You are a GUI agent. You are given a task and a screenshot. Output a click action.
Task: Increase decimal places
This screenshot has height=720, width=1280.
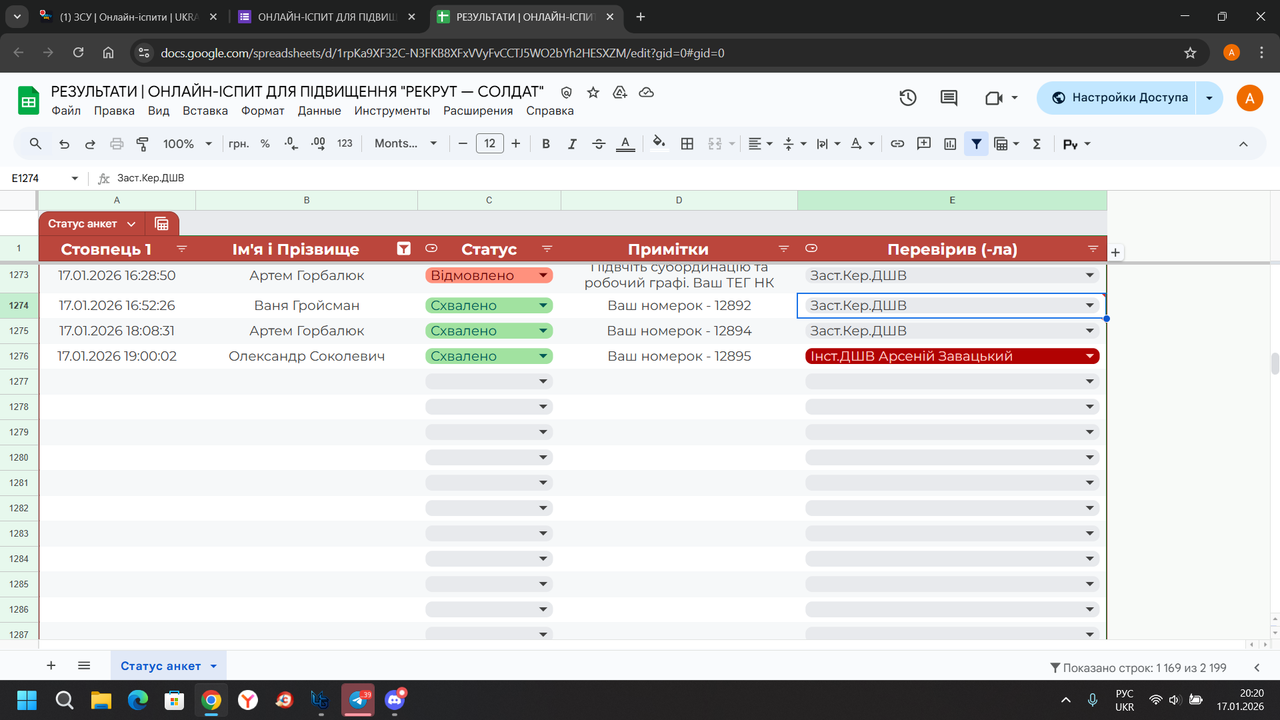(x=318, y=144)
